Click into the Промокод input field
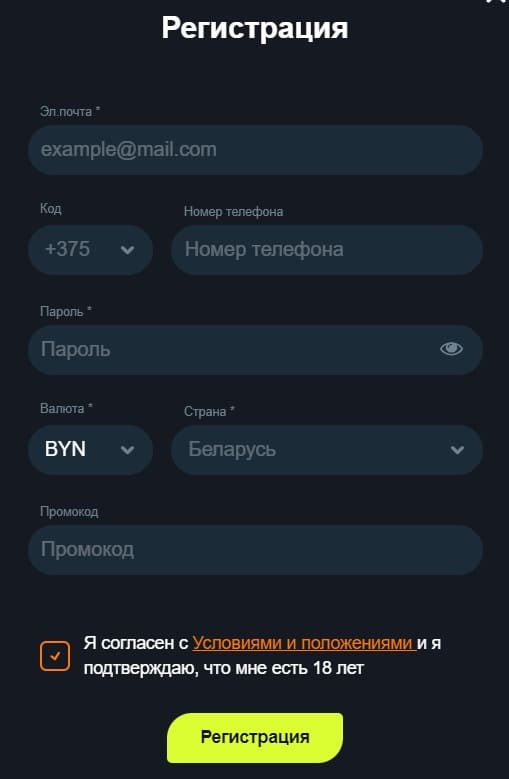 [255, 550]
